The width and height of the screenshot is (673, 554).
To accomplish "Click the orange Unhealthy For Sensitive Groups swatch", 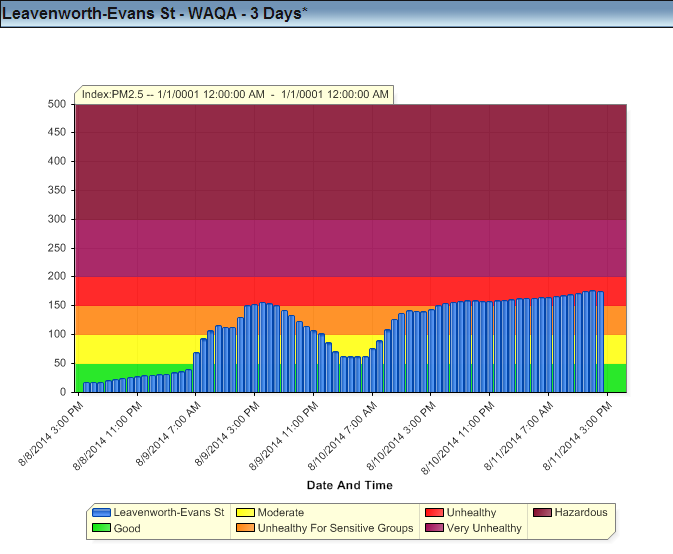I will pyautogui.click(x=245, y=528).
